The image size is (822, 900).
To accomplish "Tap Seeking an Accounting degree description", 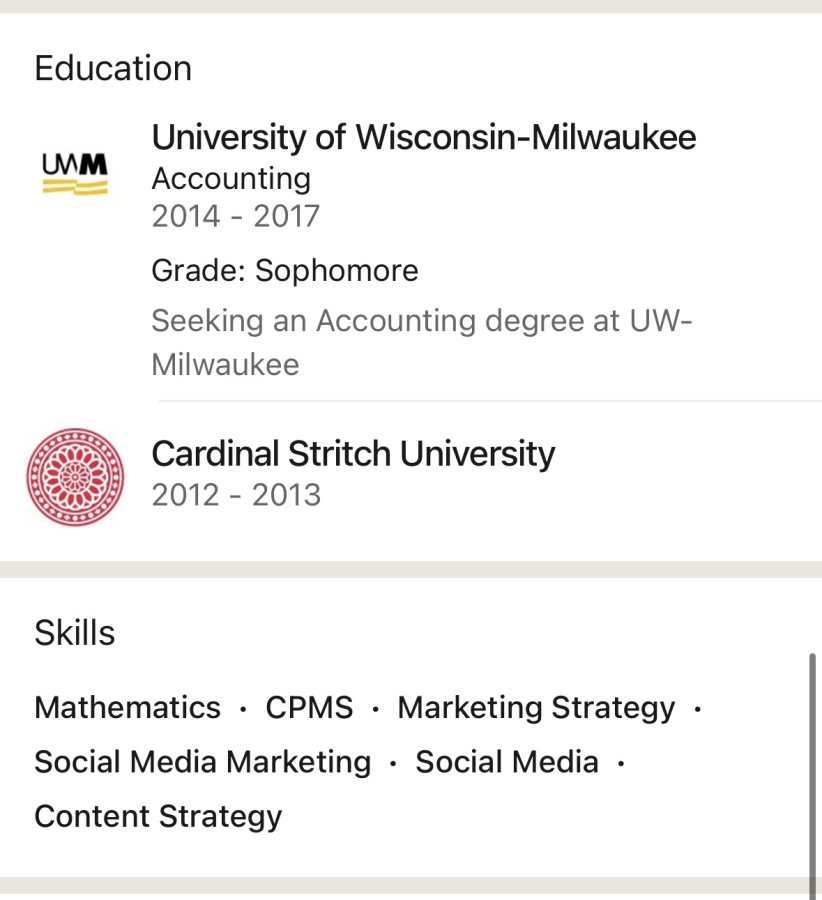I will pyautogui.click(x=422, y=342).
